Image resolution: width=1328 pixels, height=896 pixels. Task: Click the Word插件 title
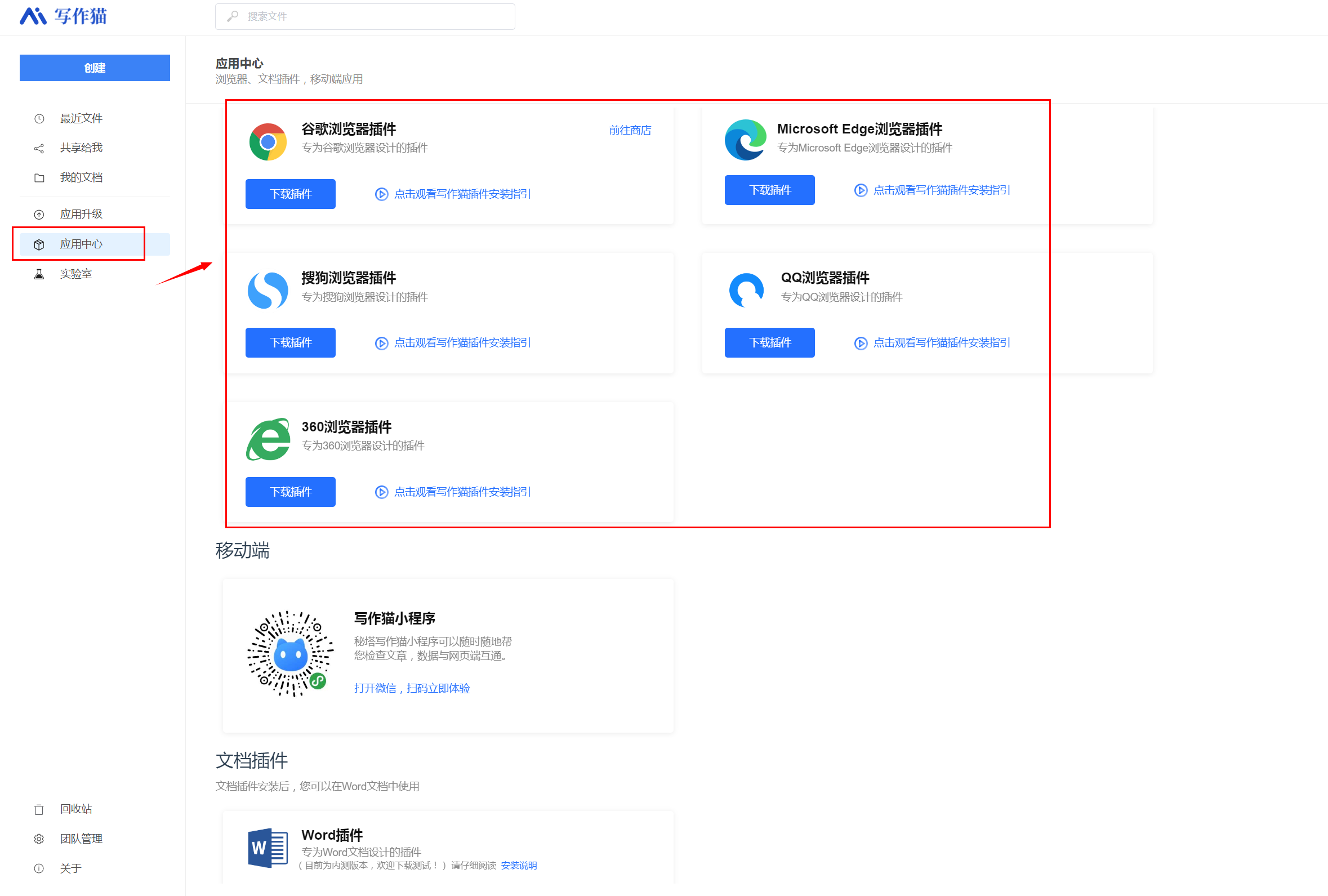pyautogui.click(x=332, y=835)
